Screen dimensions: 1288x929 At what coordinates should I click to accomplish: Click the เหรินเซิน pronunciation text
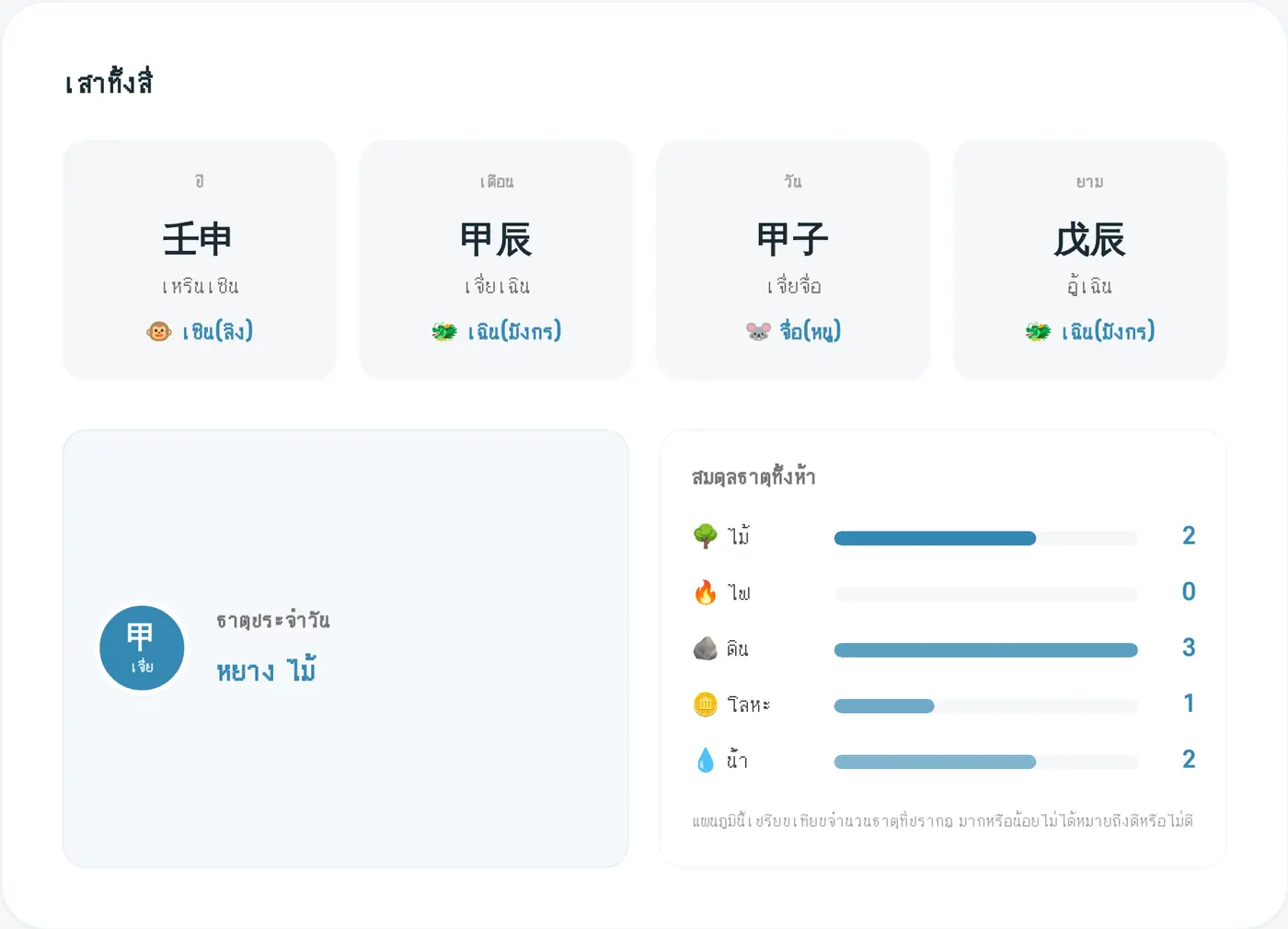pos(200,286)
